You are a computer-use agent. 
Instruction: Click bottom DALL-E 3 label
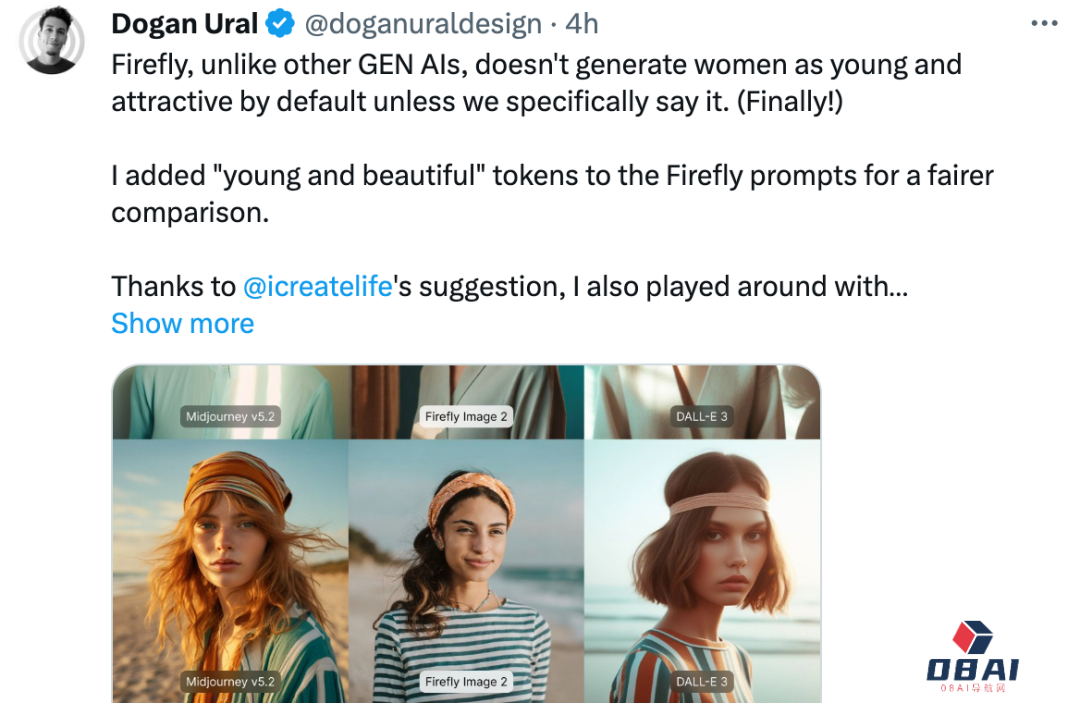[x=702, y=682]
